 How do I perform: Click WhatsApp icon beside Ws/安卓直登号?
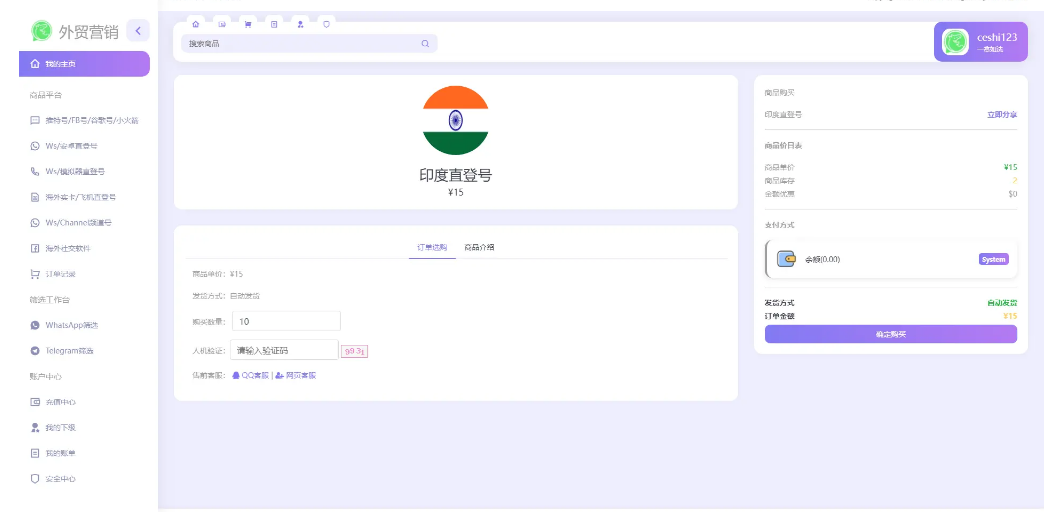35,146
